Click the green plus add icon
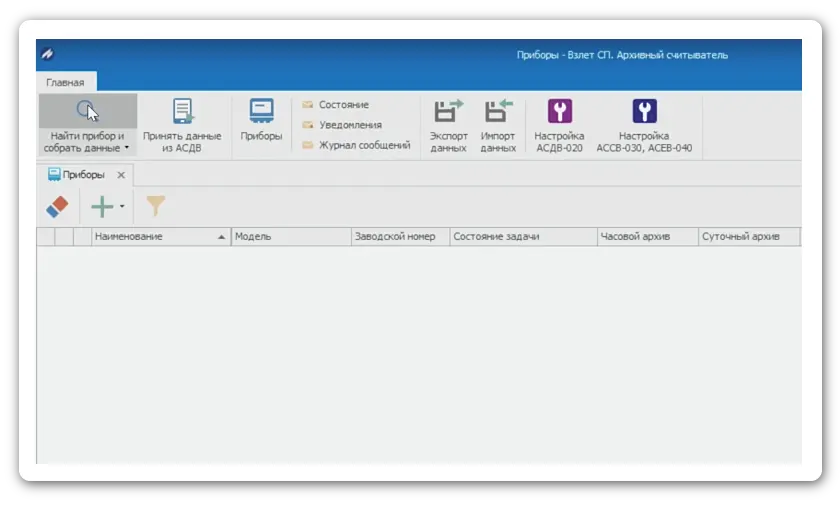The width and height of the screenshot is (840, 507). point(102,207)
